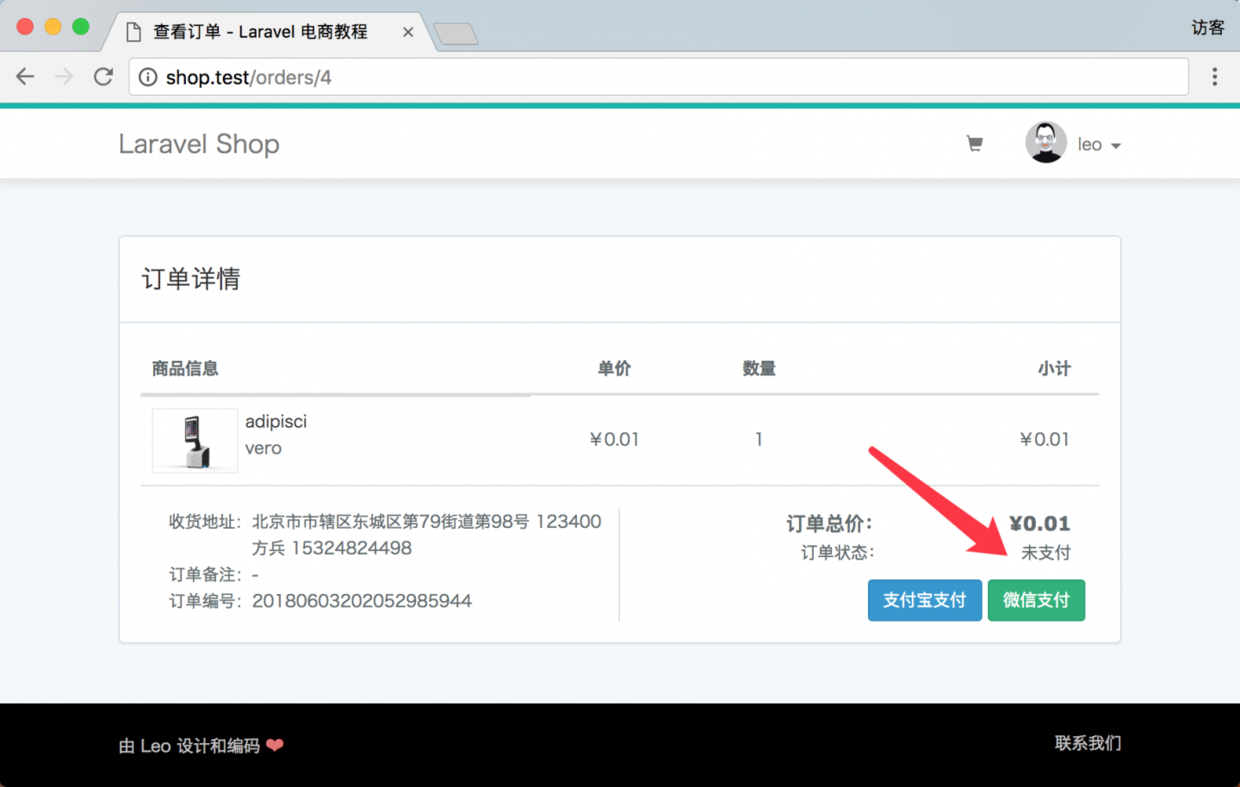
Task: Open the Laravel Shop home link
Action: pos(199,144)
